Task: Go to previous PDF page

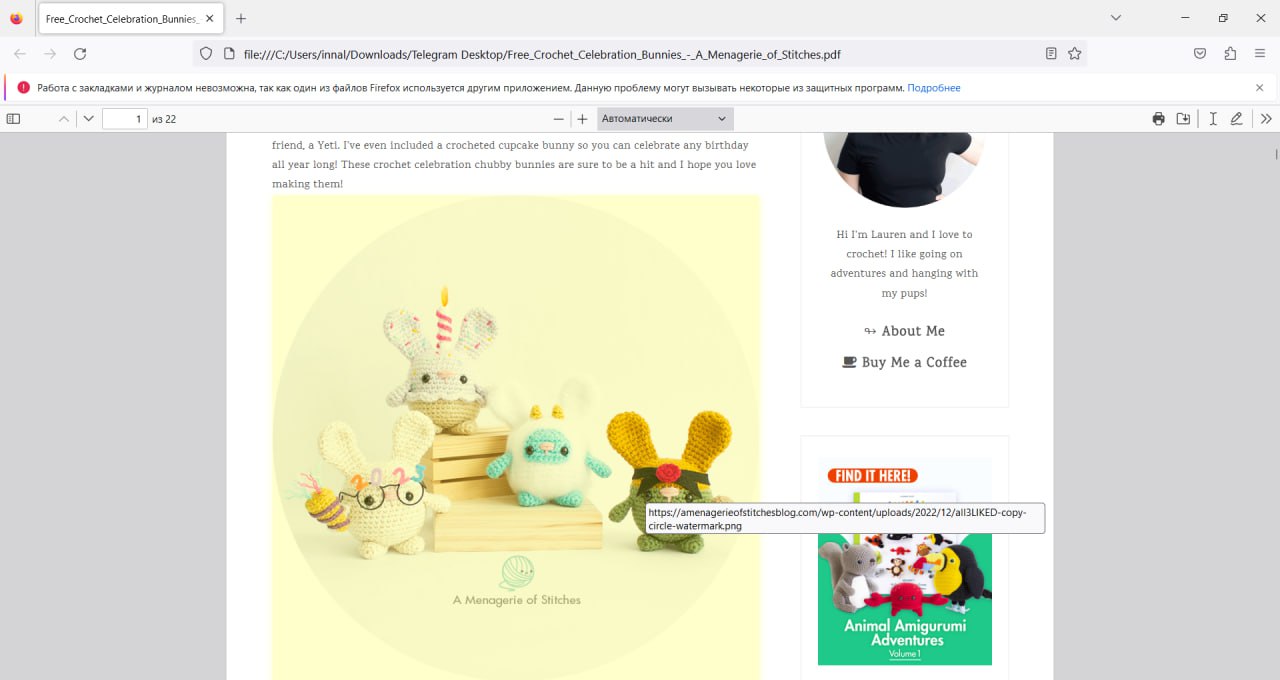Action: [64, 119]
